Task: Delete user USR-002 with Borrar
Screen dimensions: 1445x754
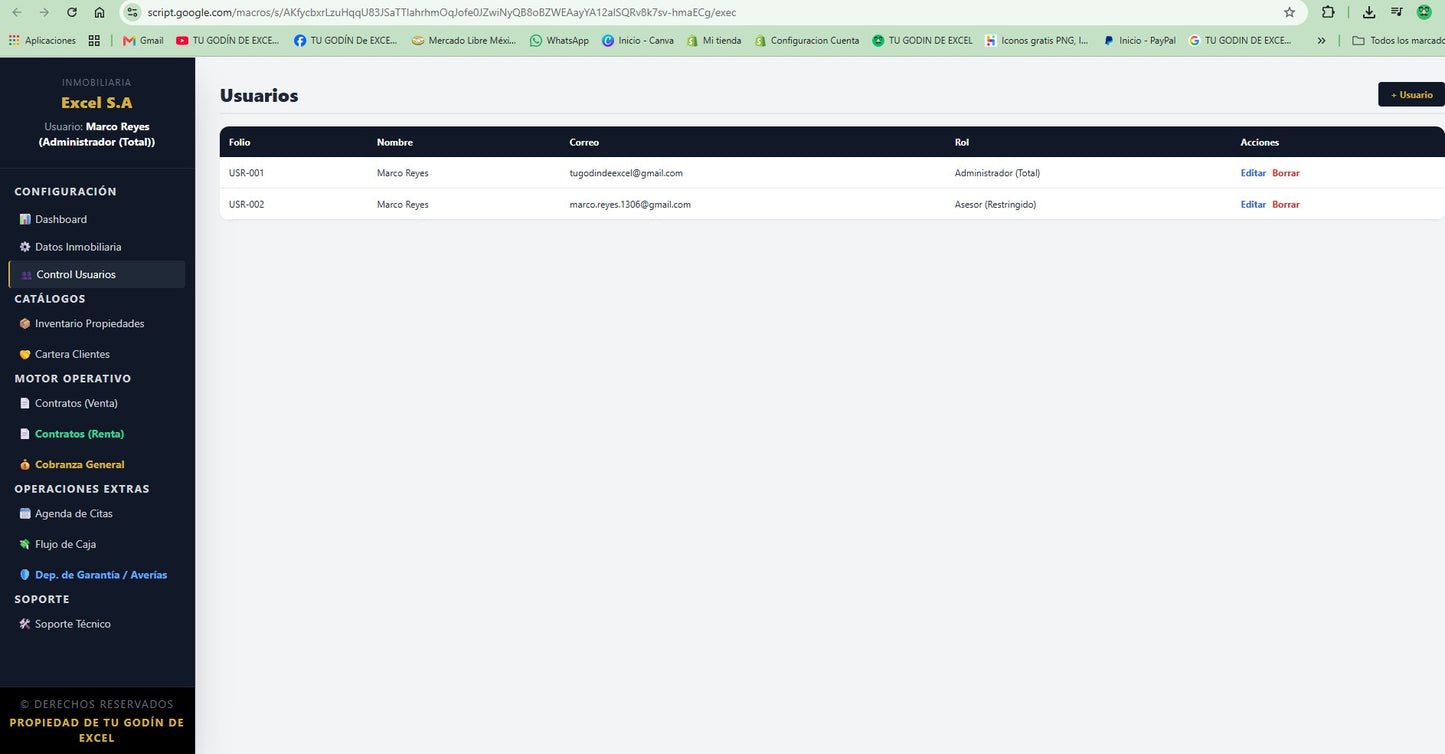Action: (1286, 204)
